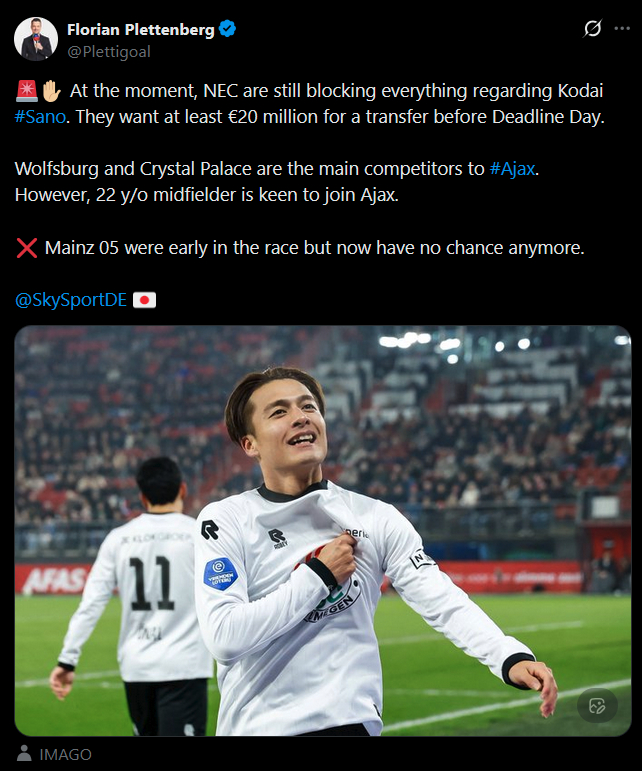Click the image edit icon on photo
Screen dimensions: 642x771
pyautogui.click(x=597, y=706)
